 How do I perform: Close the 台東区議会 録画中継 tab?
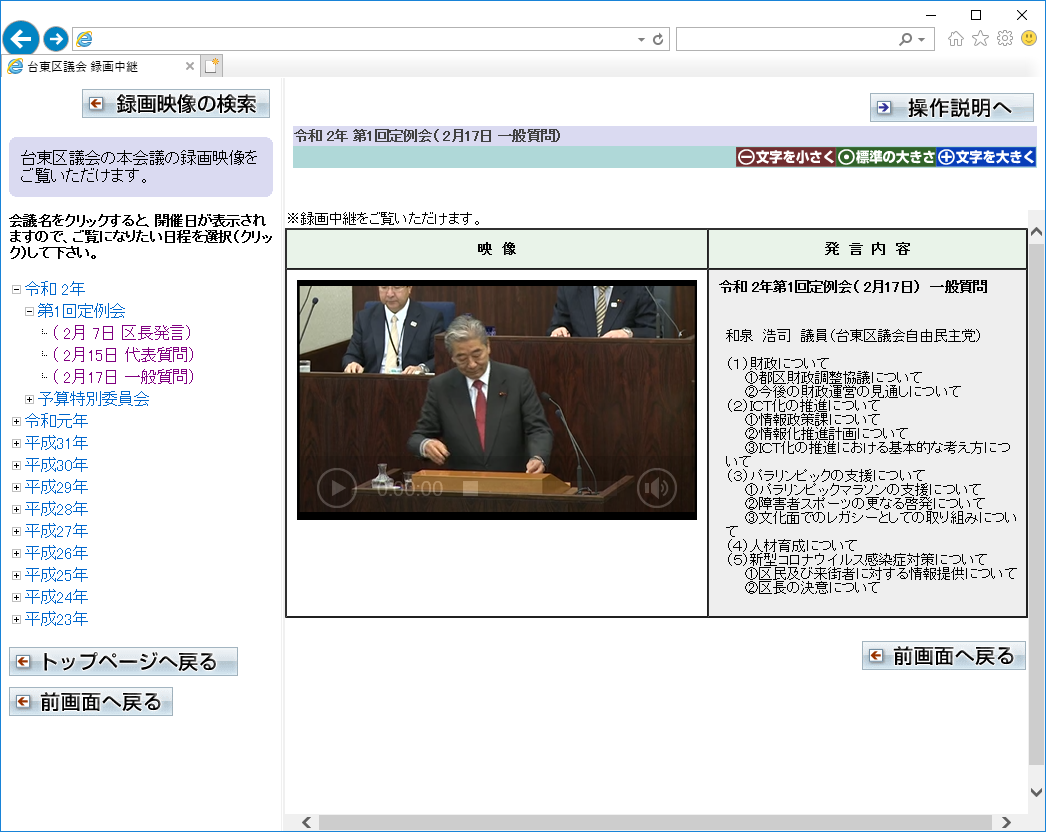[x=189, y=66]
